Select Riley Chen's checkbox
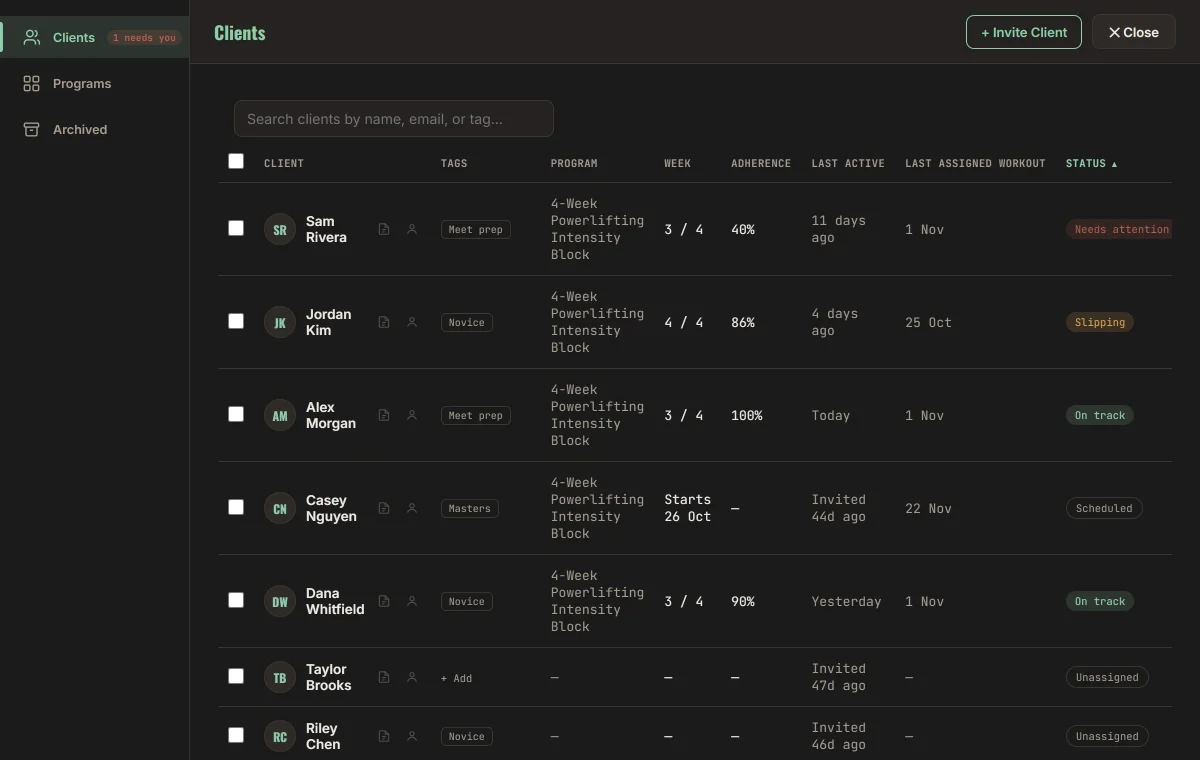Image resolution: width=1200 pixels, height=760 pixels. click(236, 735)
